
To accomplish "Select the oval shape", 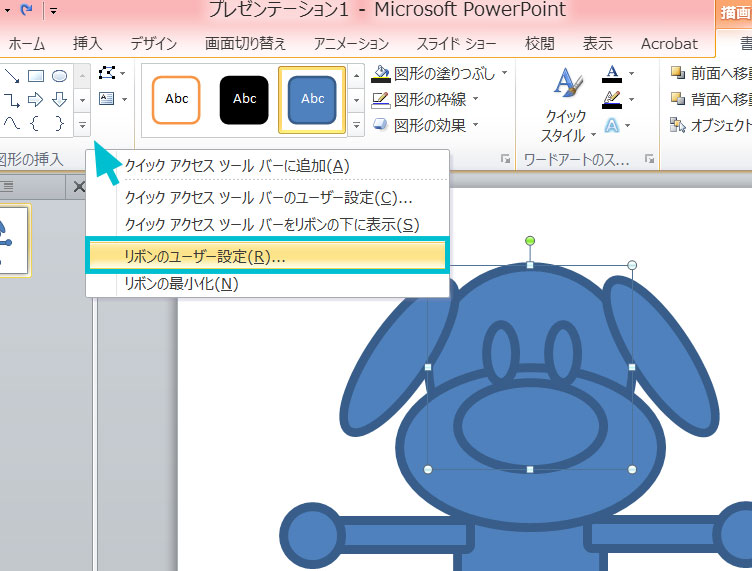I will (x=59, y=76).
